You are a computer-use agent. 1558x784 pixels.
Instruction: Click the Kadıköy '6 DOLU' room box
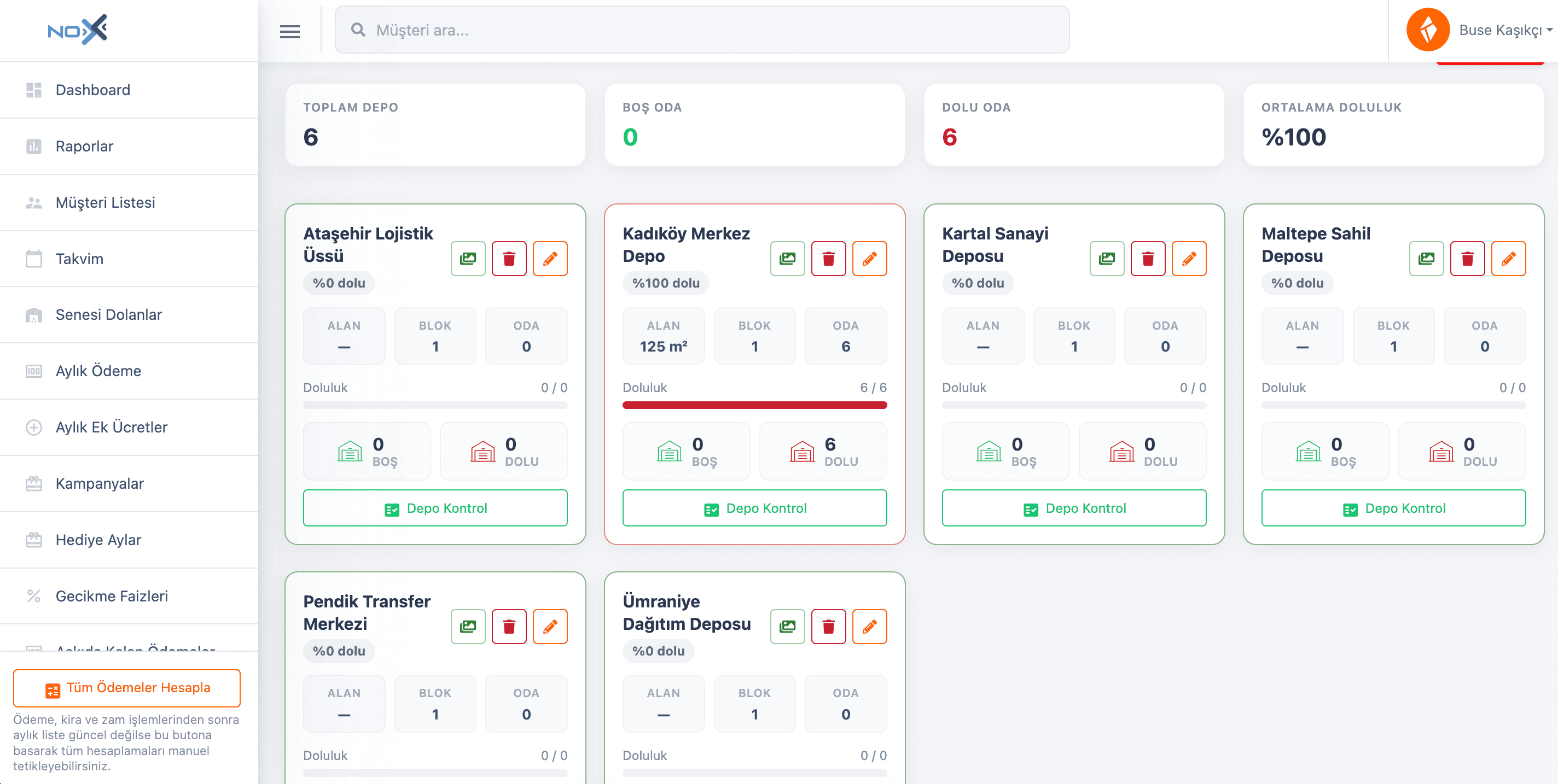823,452
